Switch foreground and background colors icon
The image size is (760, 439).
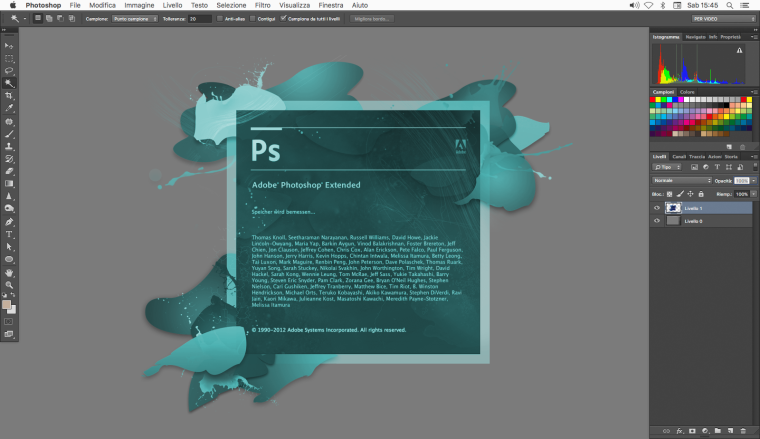pos(13,295)
